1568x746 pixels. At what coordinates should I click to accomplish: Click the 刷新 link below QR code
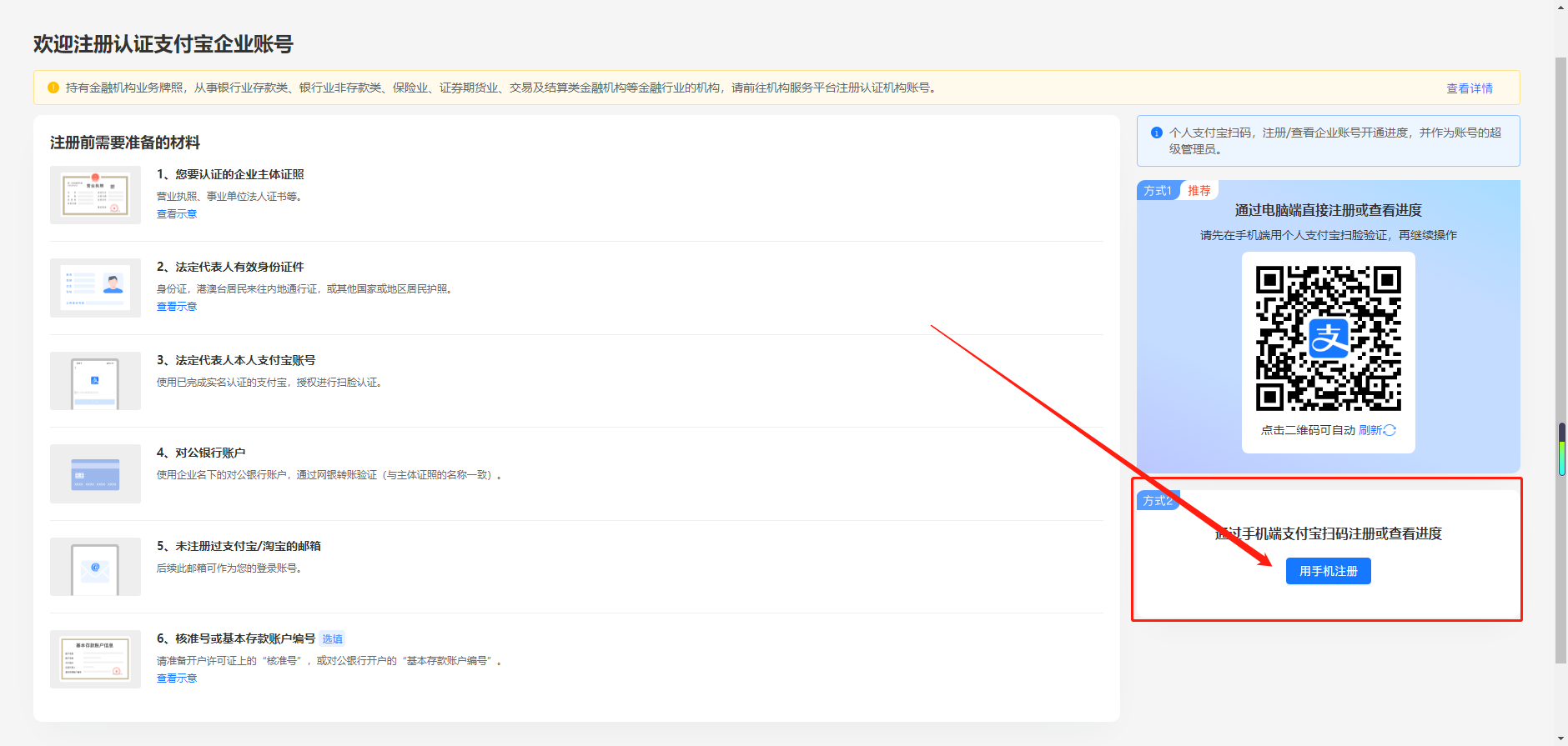pos(1369,430)
